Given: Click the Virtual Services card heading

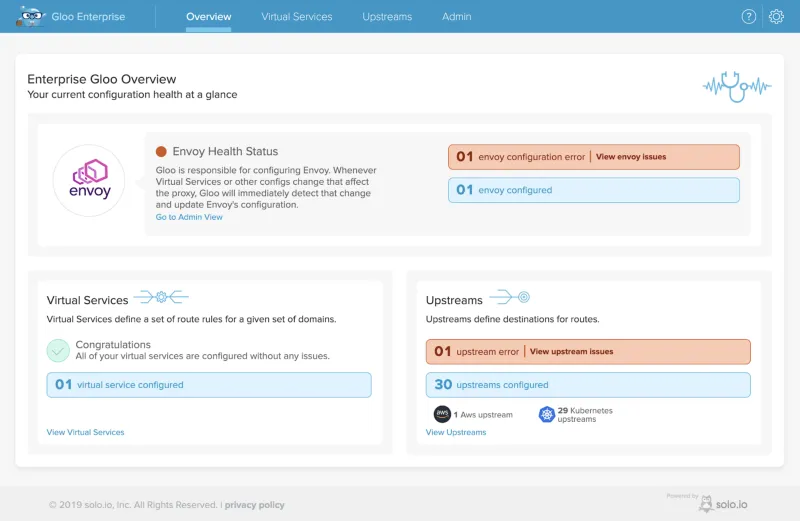Looking at the screenshot, I should 87,300.
